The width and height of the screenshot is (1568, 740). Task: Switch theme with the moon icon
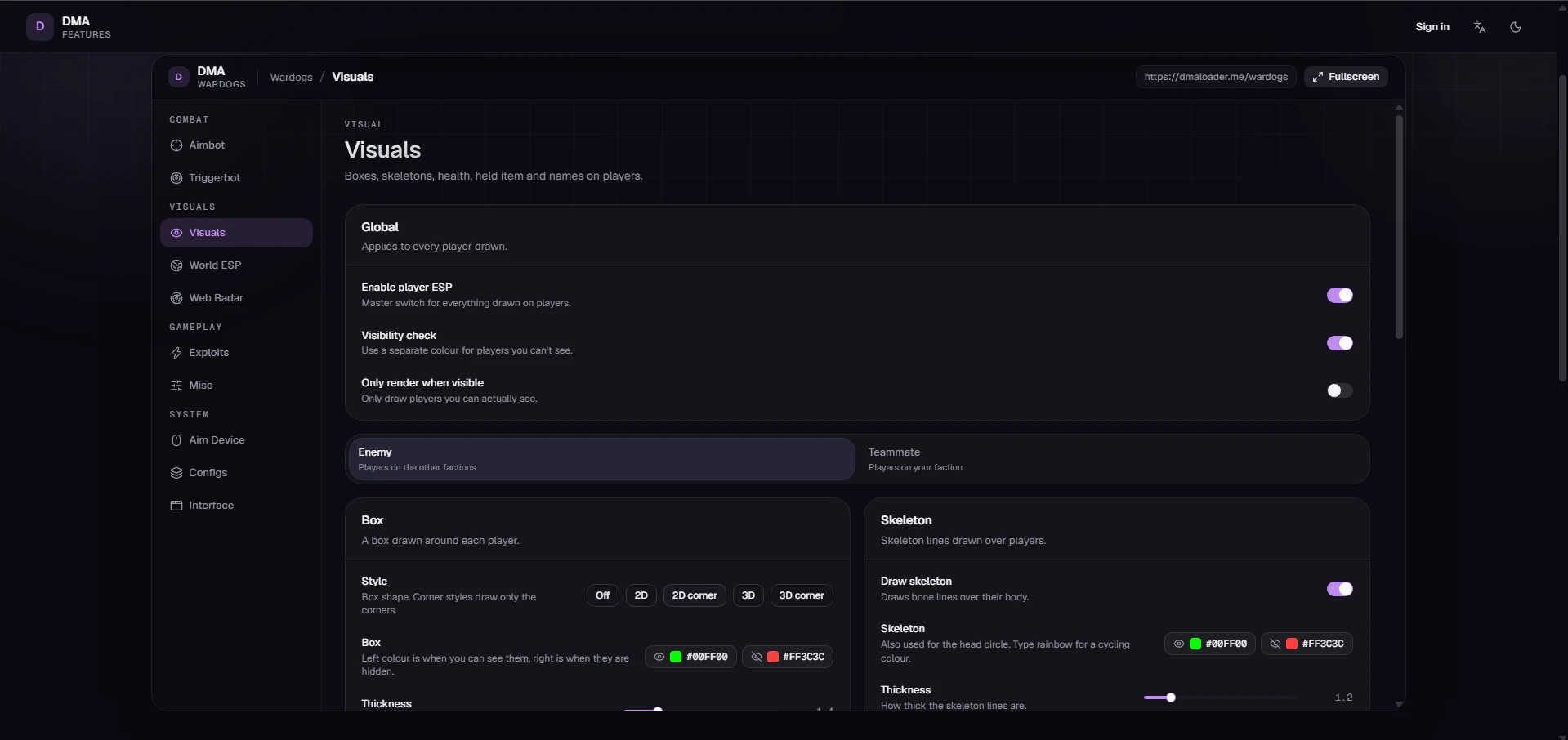click(1516, 27)
